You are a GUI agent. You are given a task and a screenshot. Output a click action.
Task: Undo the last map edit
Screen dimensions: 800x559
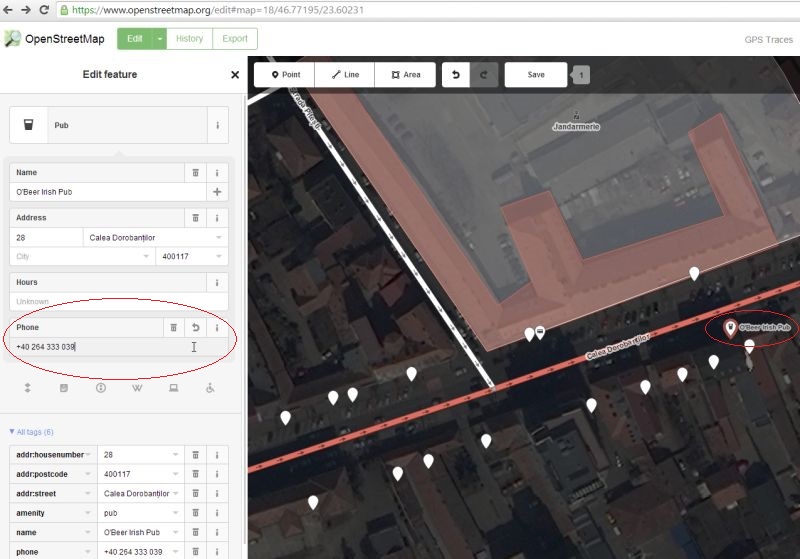(456, 75)
